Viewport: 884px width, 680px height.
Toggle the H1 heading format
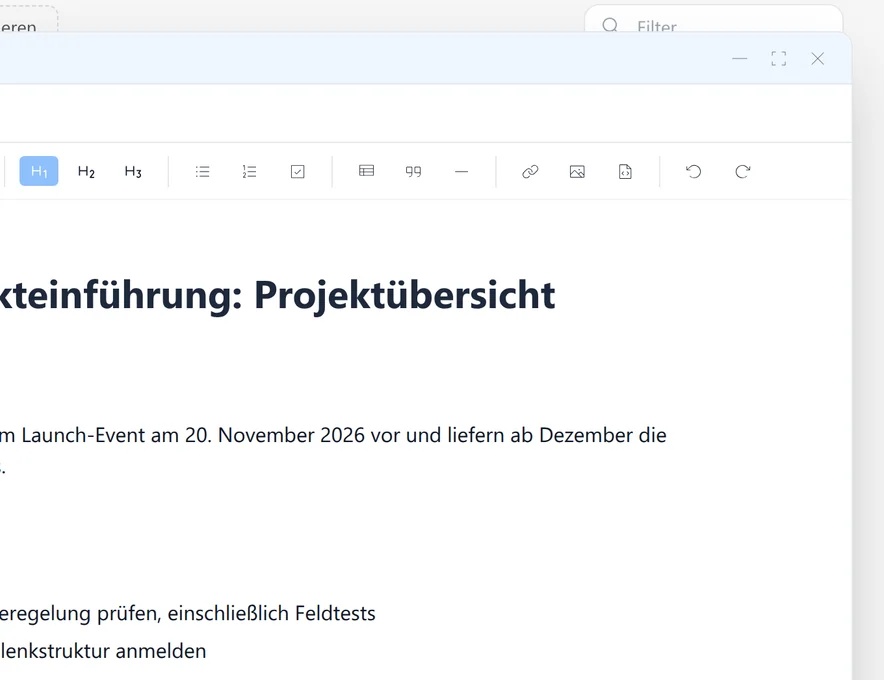pos(39,171)
